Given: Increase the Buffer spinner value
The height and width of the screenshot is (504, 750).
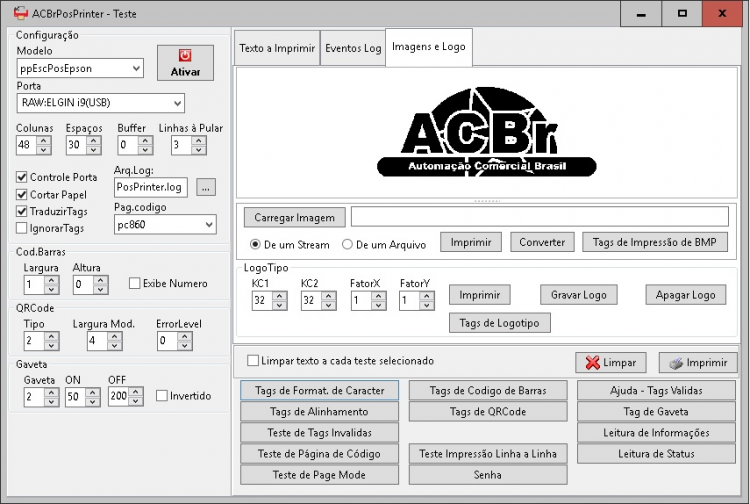Looking at the screenshot, I should coord(145,140).
